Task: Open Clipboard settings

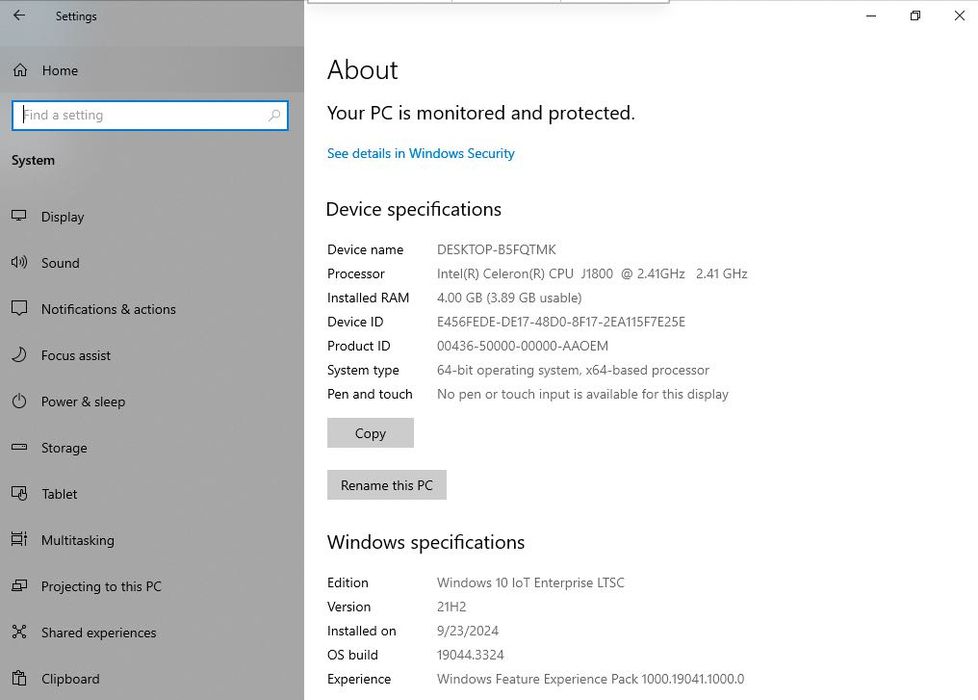Action: (152, 678)
